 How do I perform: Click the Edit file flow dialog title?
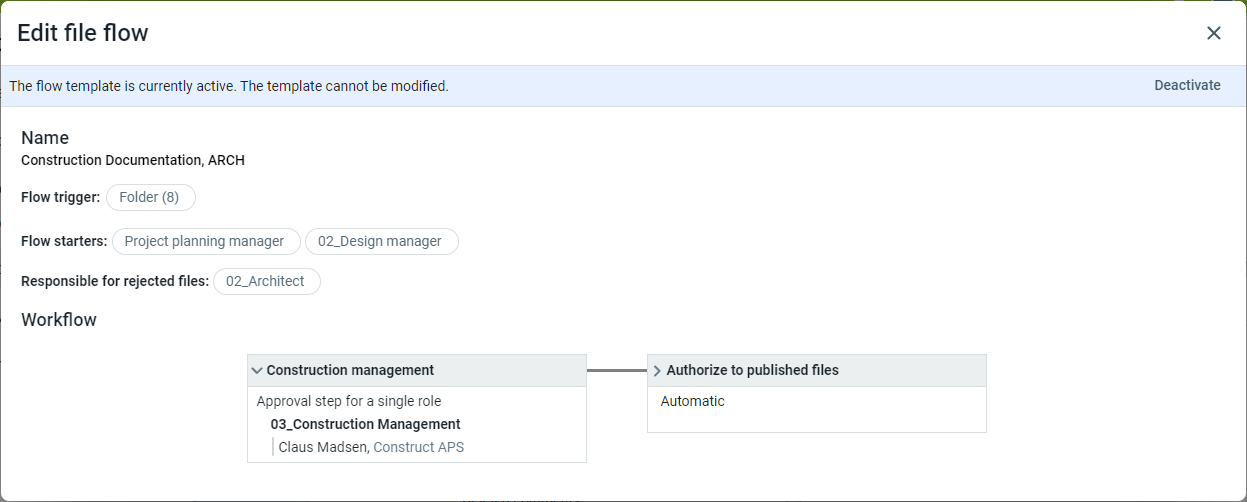click(83, 33)
